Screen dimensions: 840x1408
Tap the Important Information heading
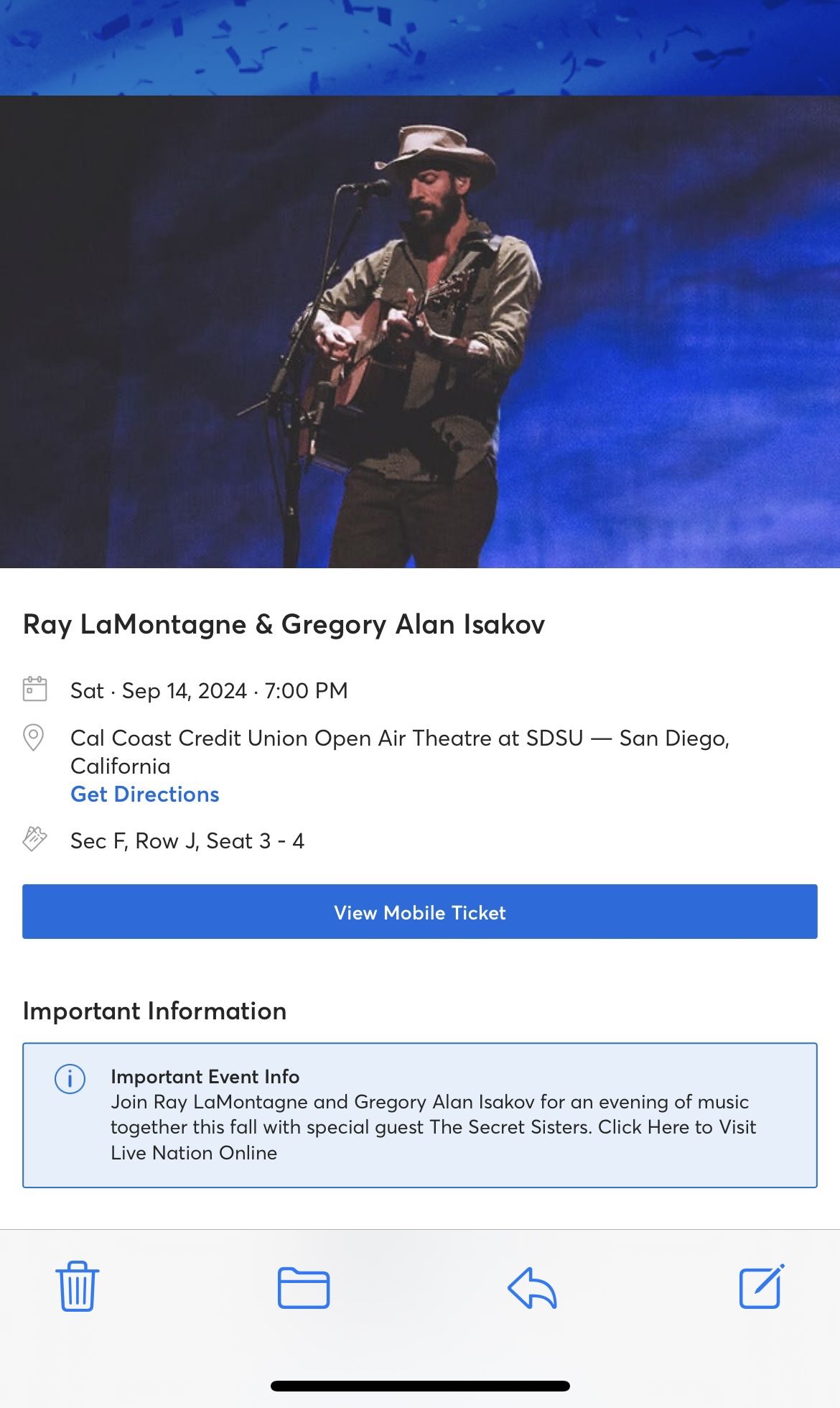pyautogui.click(x=155, y=1011)
